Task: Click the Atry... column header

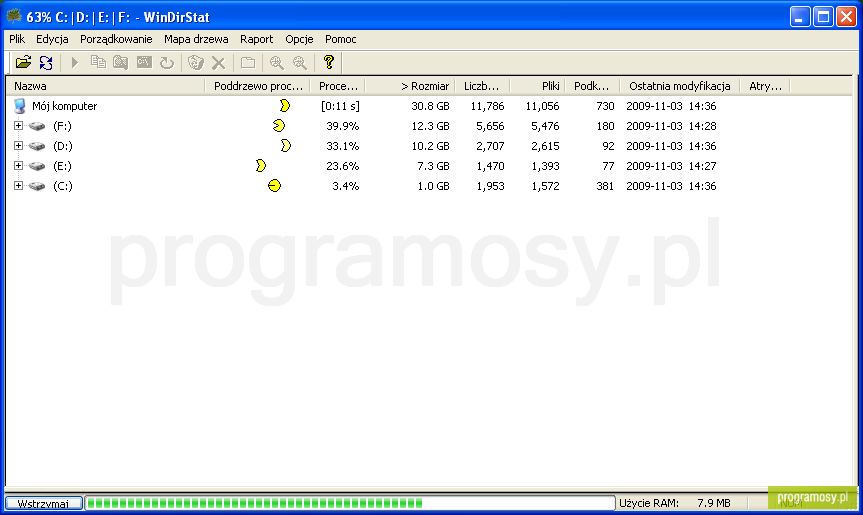Action: pyautogui.click(x=765, y=86)
